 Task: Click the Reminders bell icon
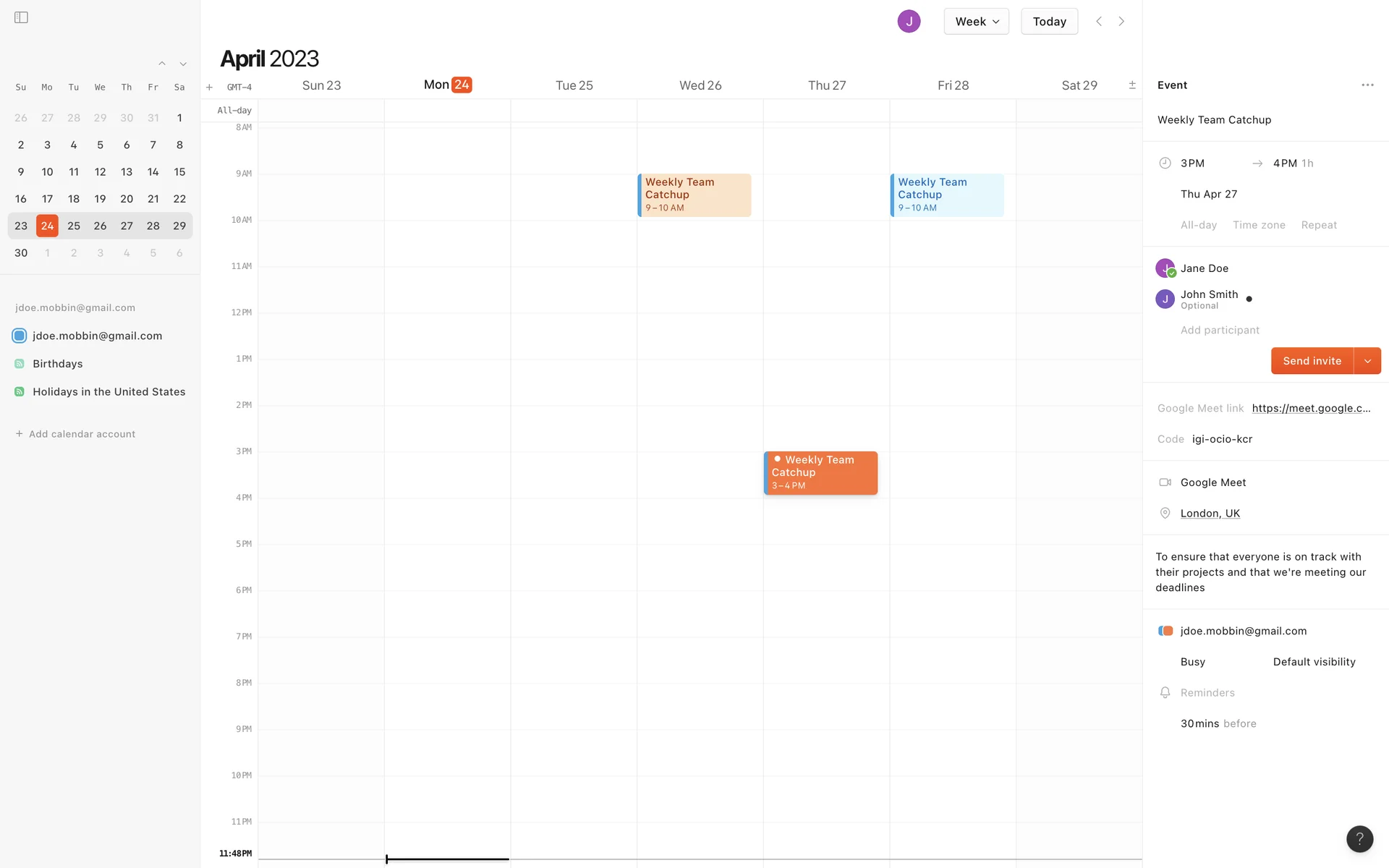(x=1165, y=693)
